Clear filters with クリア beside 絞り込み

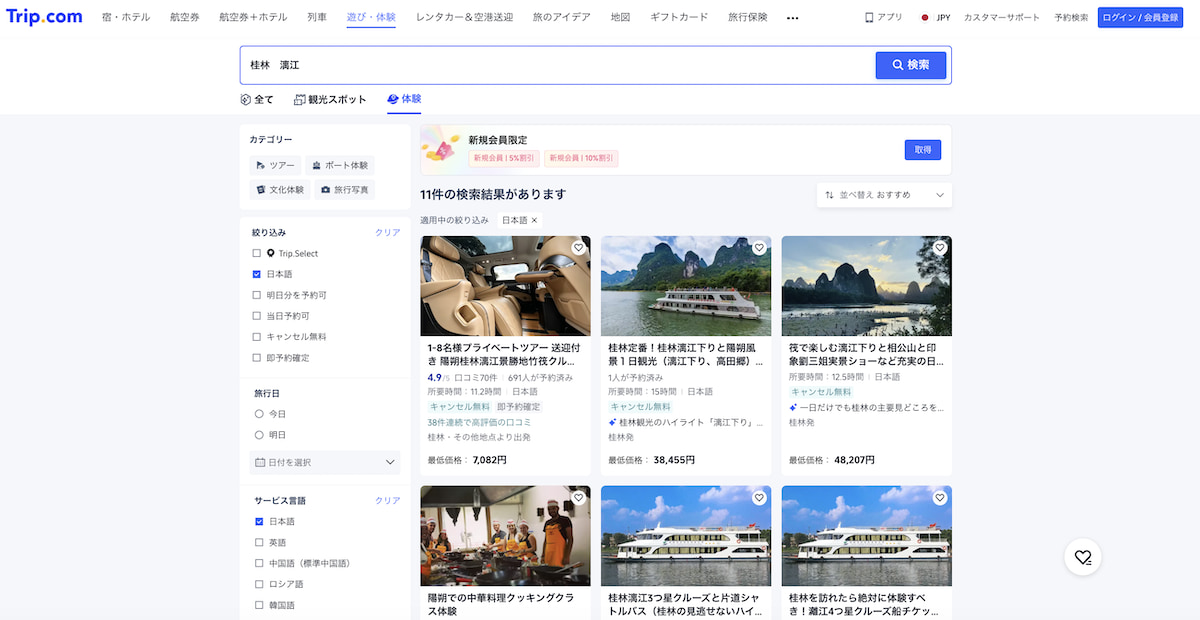387,233
